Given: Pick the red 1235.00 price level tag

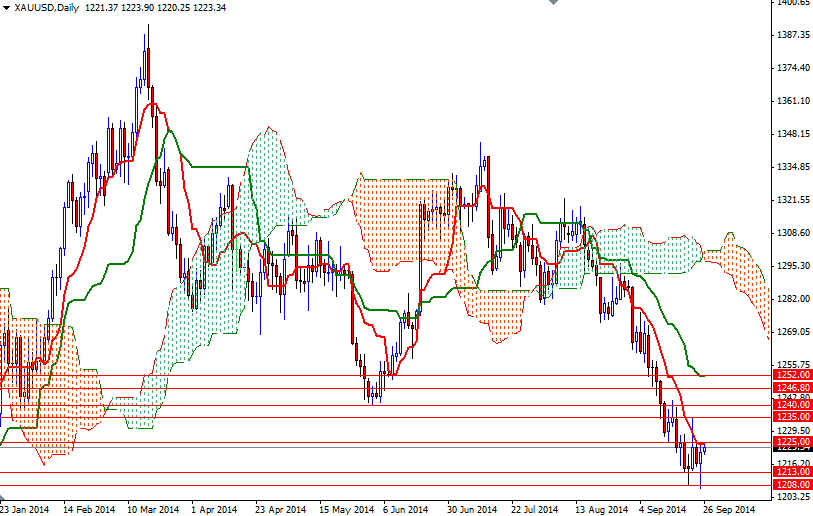Looking at the screenshot, I should click(793, 417).
